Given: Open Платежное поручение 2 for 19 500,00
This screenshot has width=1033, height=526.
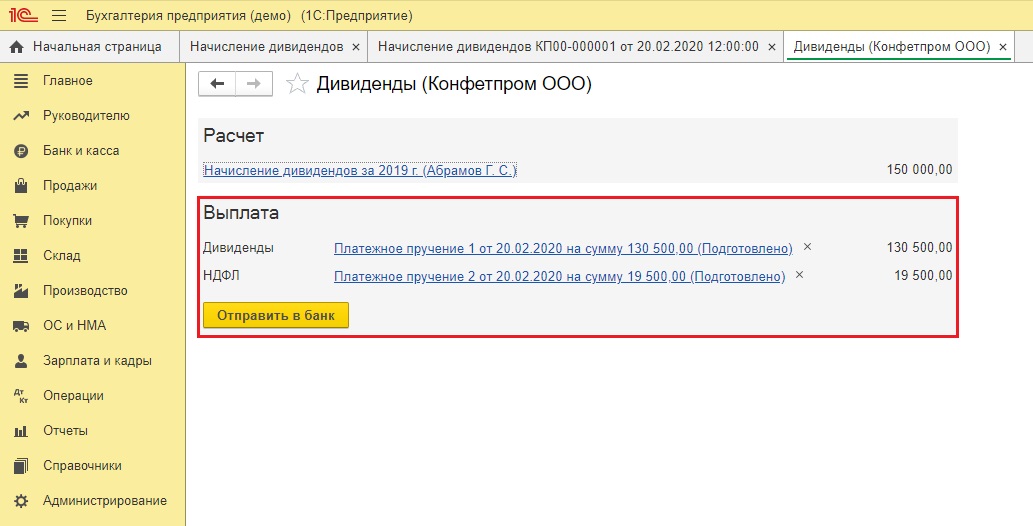Looking at the screenshot, I should (x=559, y=276).
